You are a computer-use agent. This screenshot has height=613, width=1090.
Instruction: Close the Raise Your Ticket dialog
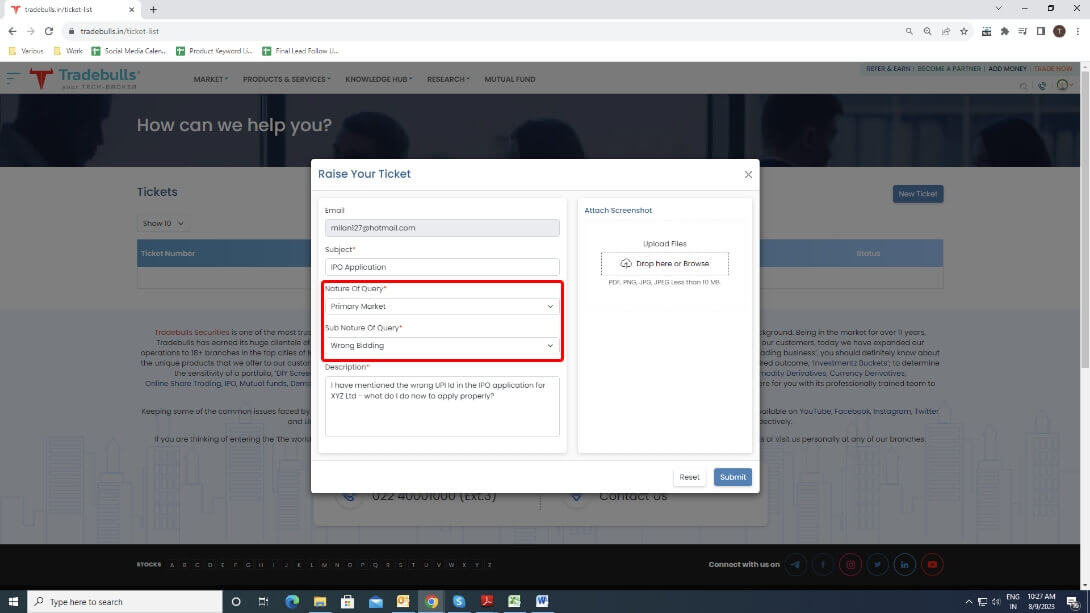[748, 174]
